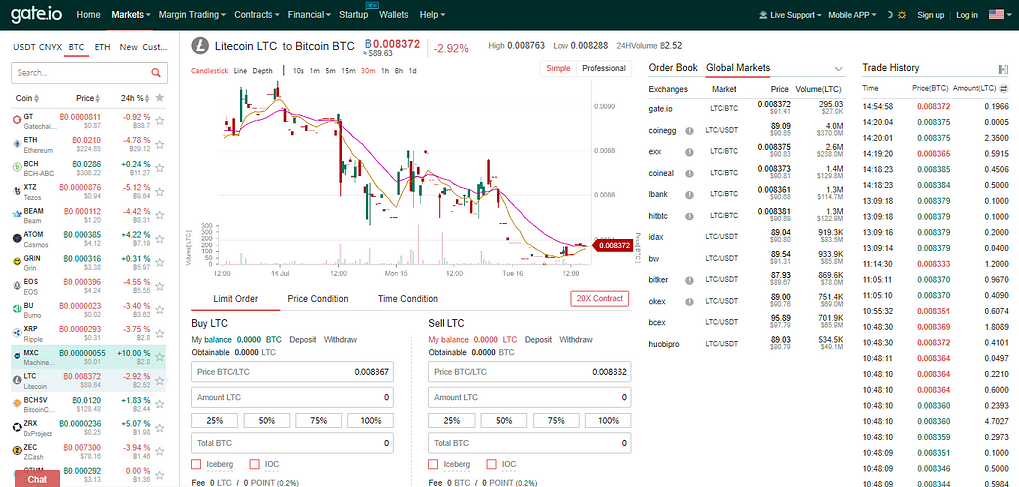
Task: Click info icon next to exx
Action: point(689,151)
